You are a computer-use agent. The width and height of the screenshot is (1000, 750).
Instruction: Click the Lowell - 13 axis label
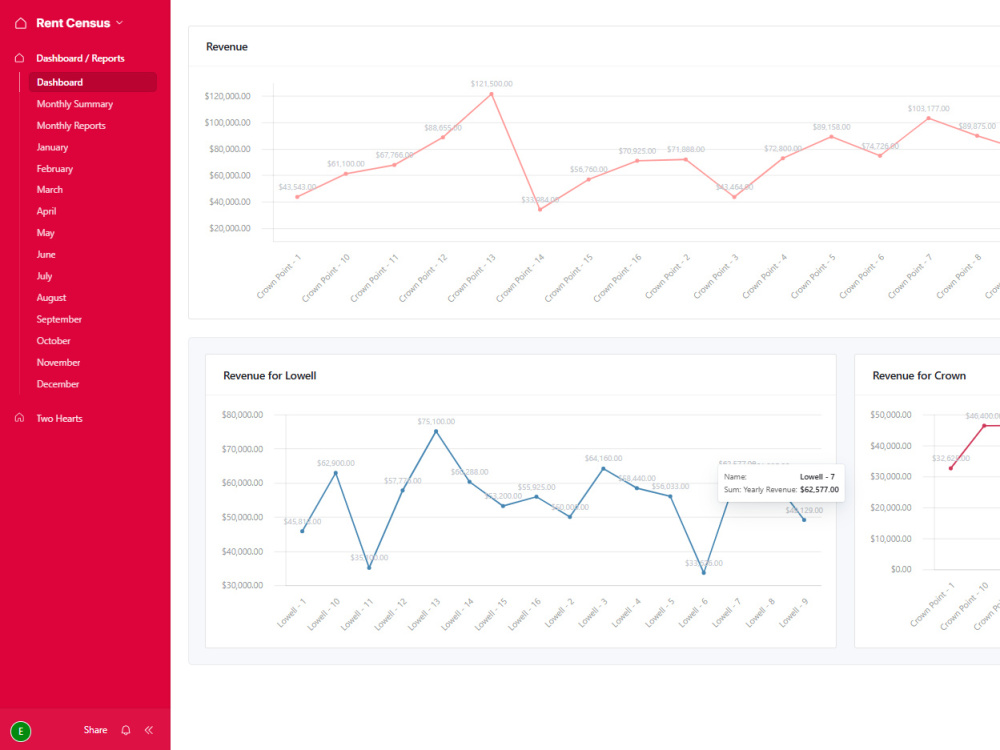point(425,615)
